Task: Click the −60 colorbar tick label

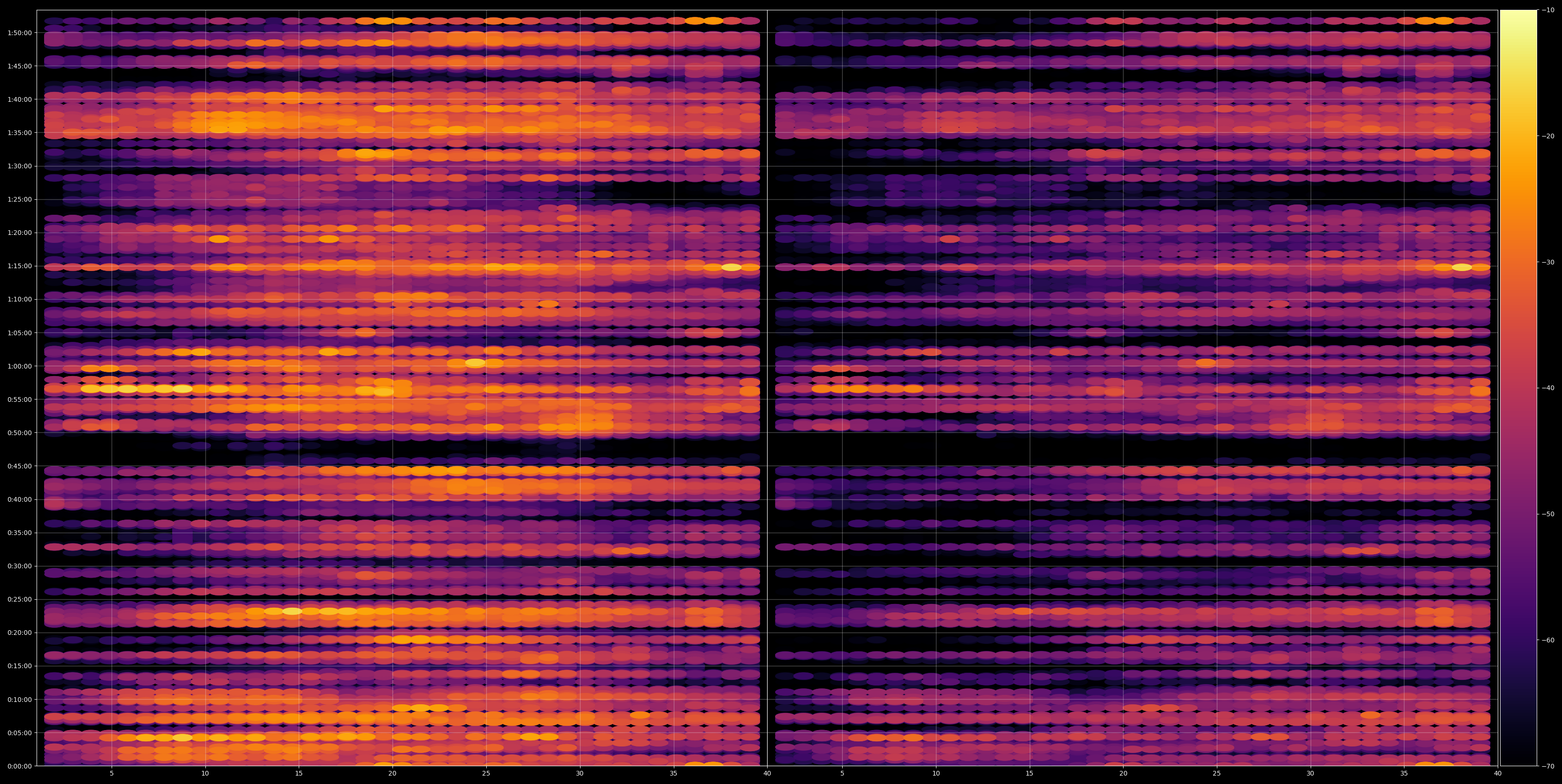Action: tap(1547, 640)
